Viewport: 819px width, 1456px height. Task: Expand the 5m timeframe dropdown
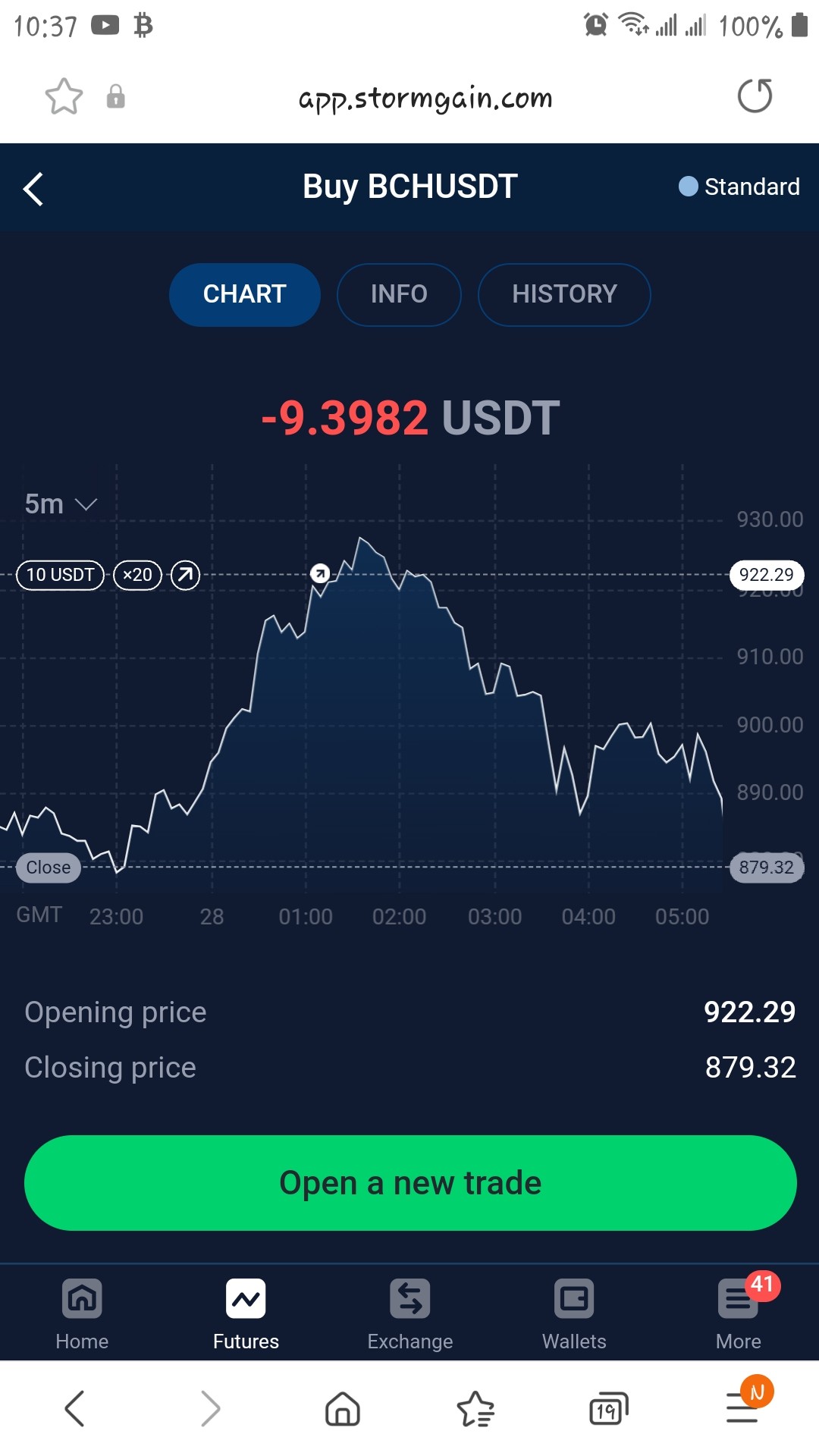tap(61, 504)
